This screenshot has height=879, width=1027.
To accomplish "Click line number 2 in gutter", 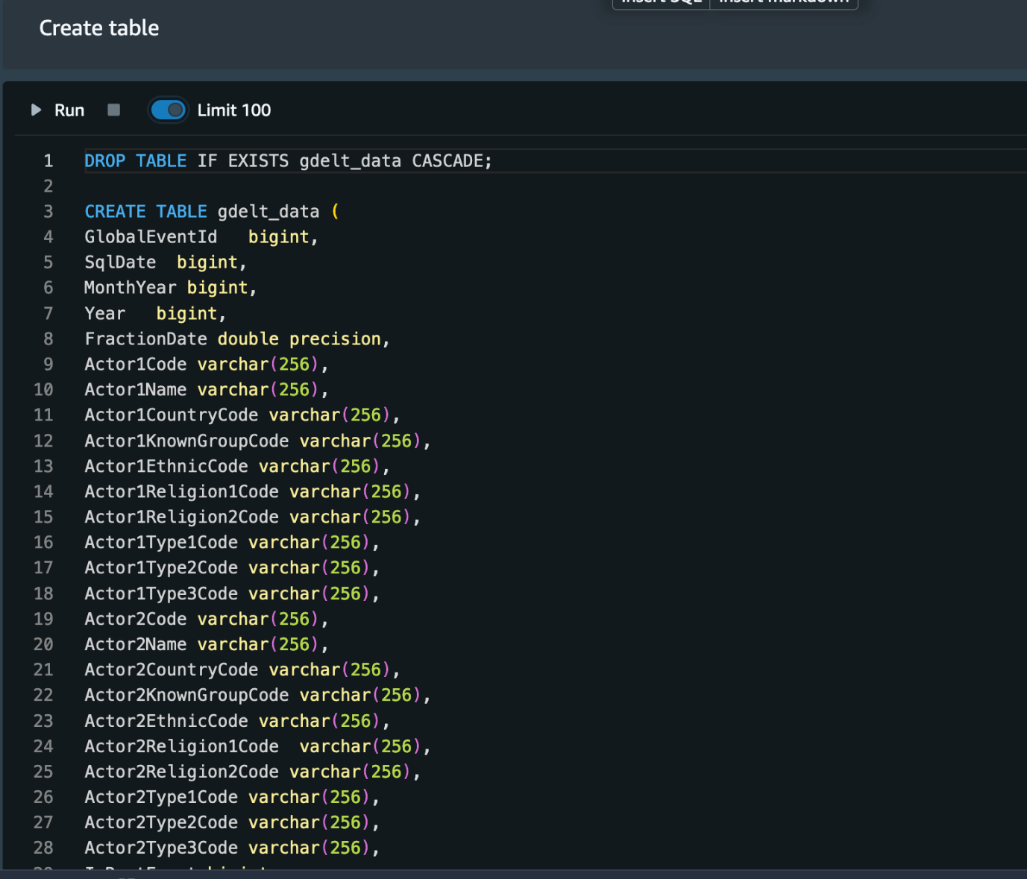I will click(x=48, y=187).
